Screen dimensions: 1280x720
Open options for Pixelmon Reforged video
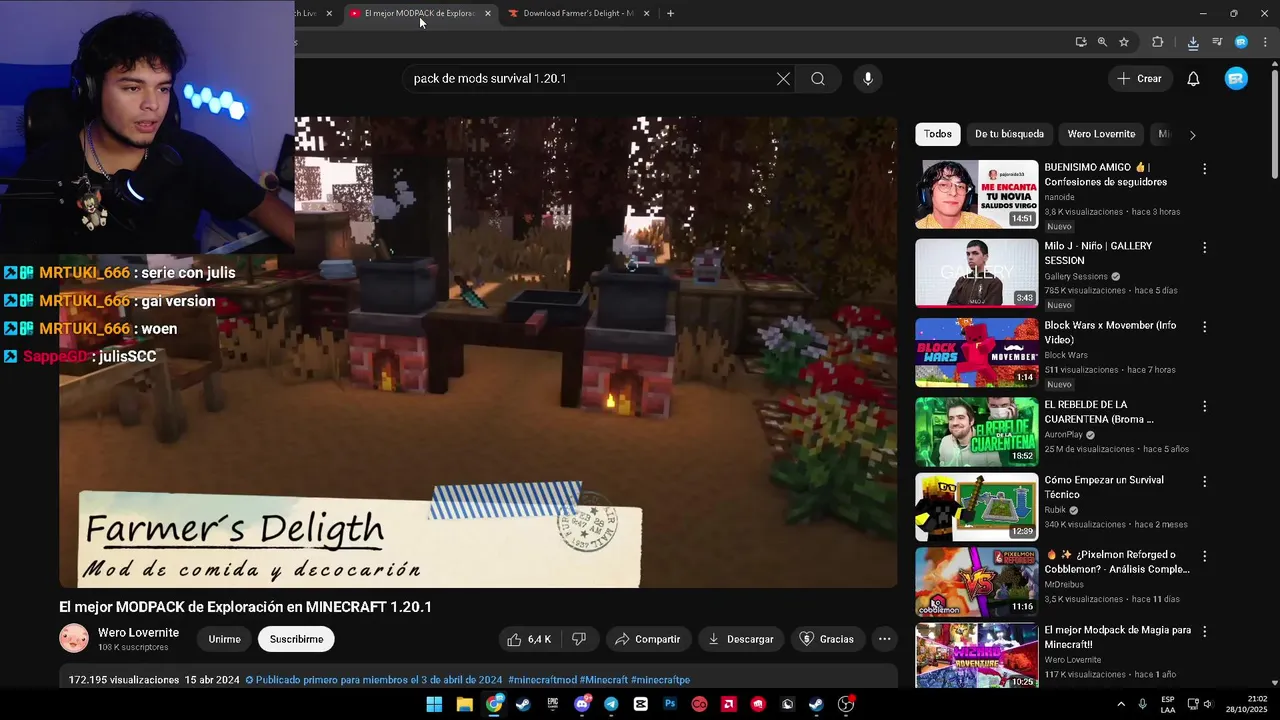click(x=1204, y=556)
